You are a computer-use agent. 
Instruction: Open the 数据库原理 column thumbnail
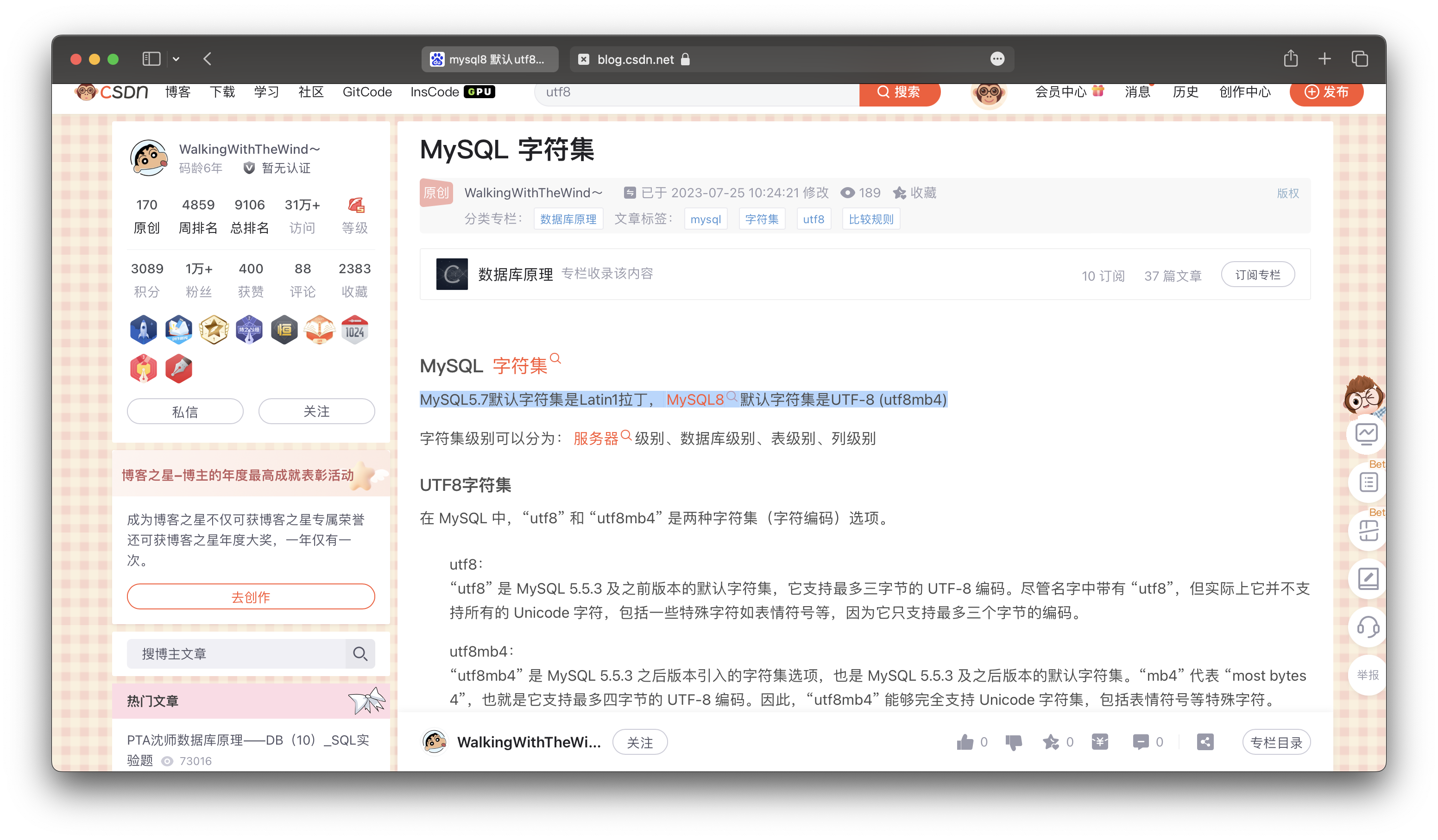pyautogui.click(x=452, y=274)
